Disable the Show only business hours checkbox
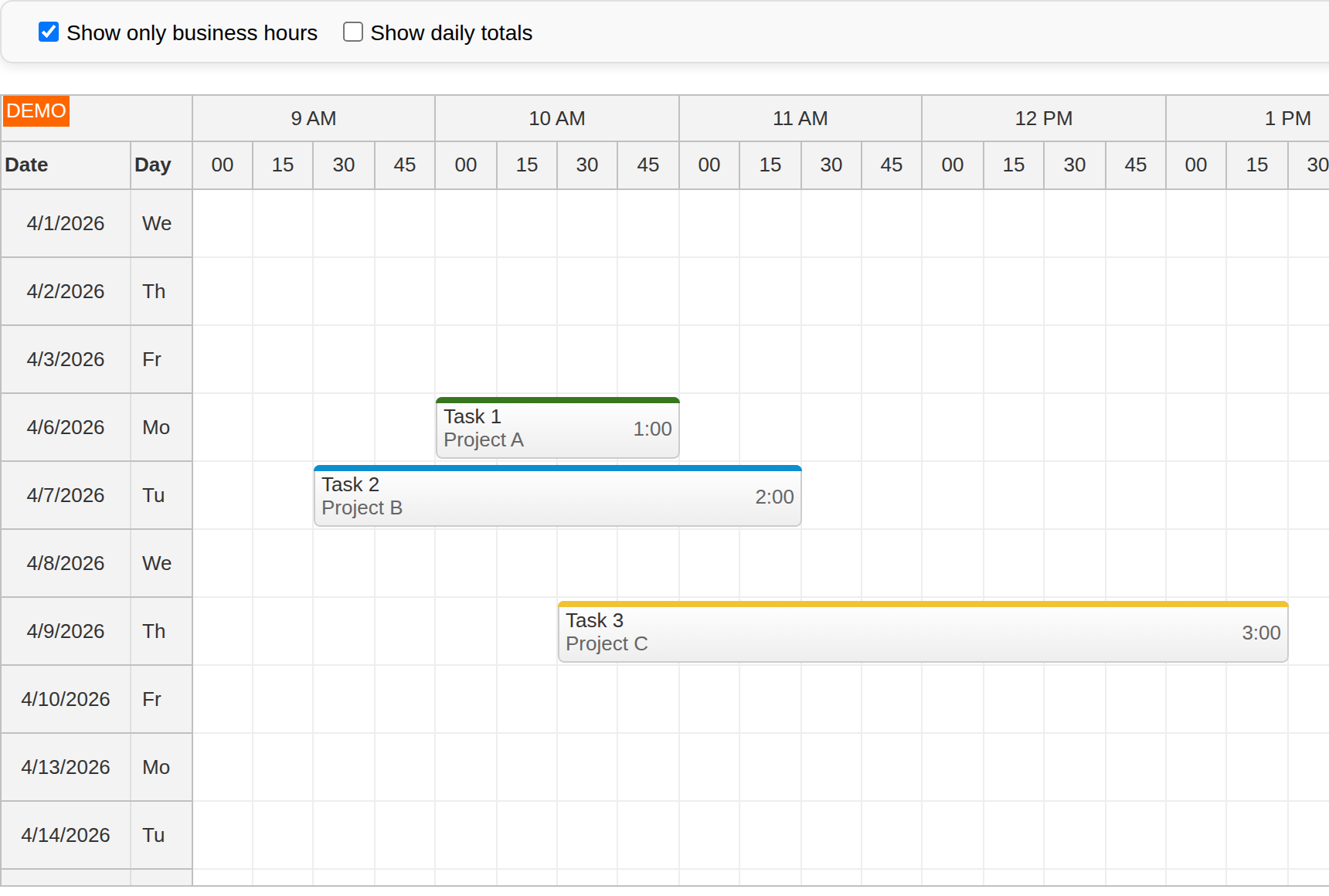Image resolution: width=1329 pixels, height=896 pixels. click(49, 32)
